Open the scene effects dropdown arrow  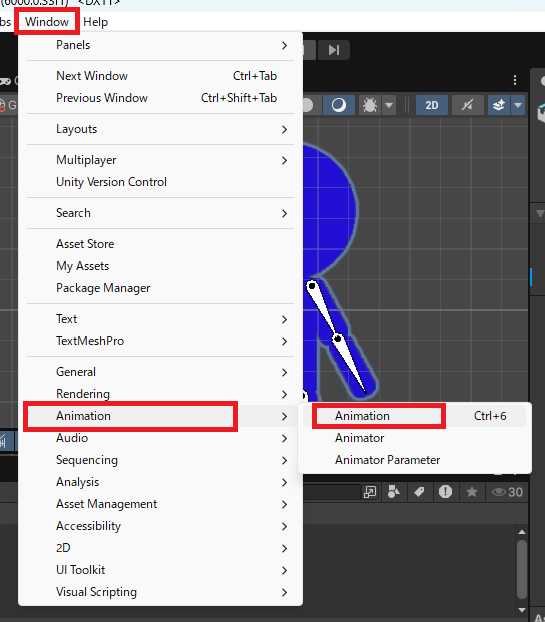click(x=518, y=105)
